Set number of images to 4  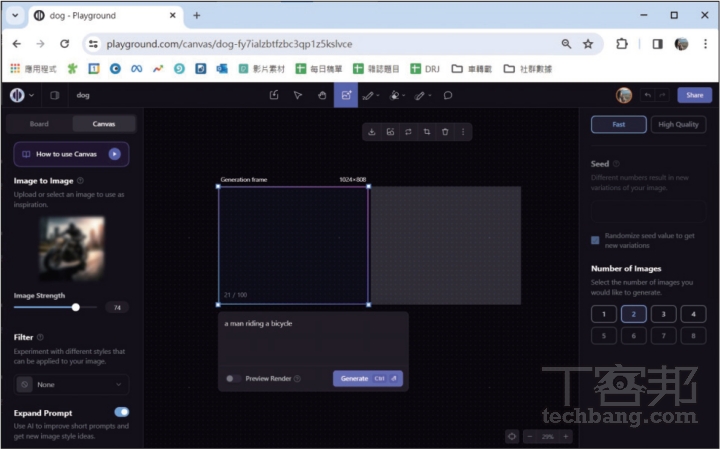pos(693,314)
